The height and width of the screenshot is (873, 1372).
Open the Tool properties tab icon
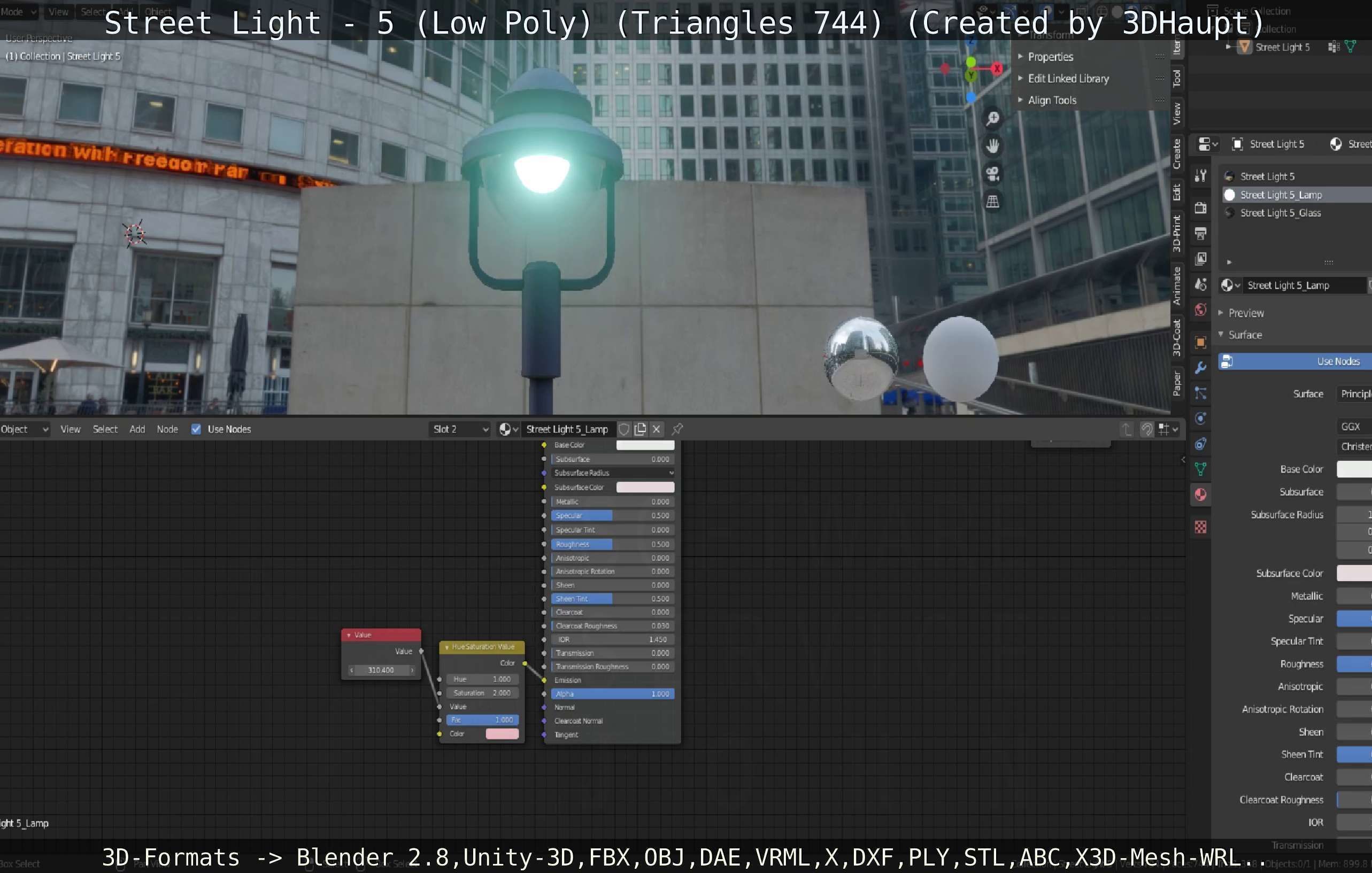1200,175
